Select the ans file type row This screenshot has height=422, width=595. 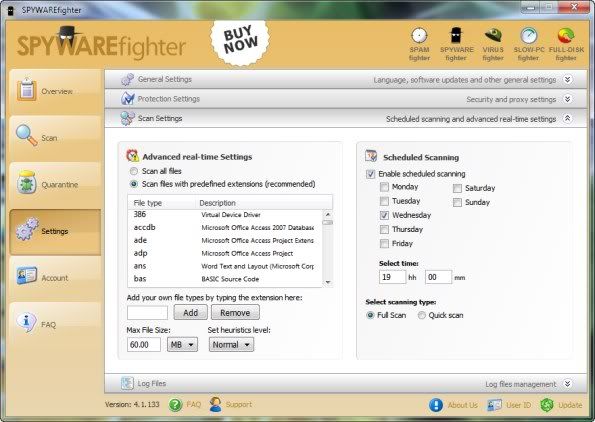tap(225, 266)
